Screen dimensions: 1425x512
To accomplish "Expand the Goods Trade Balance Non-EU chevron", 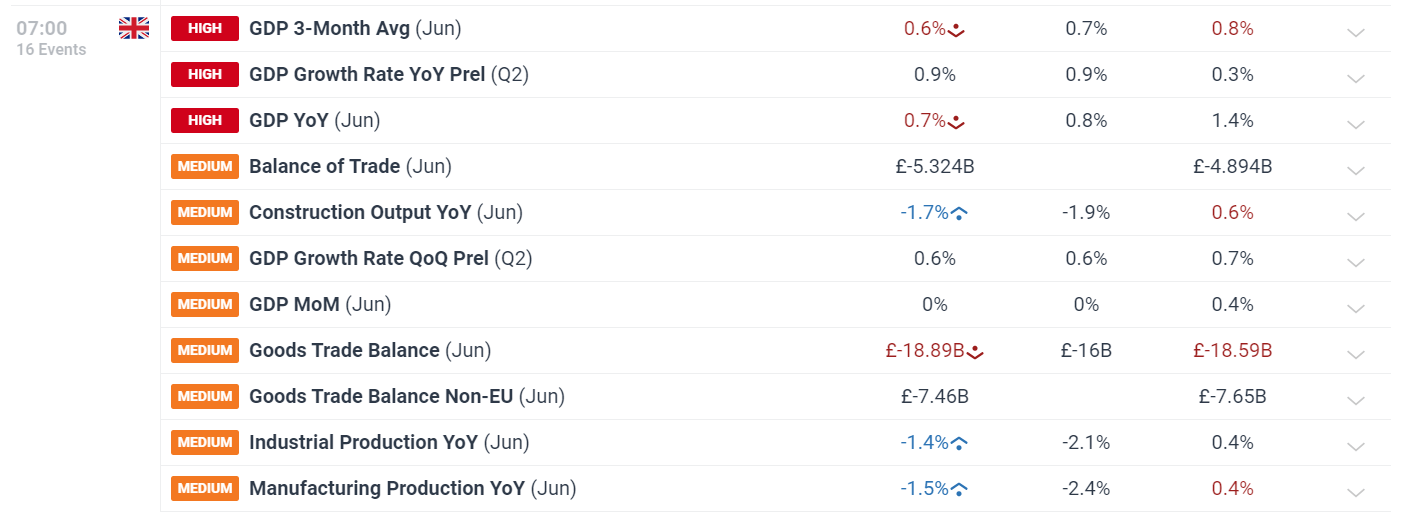I will pyautogui.click(x=1356, y=400).
